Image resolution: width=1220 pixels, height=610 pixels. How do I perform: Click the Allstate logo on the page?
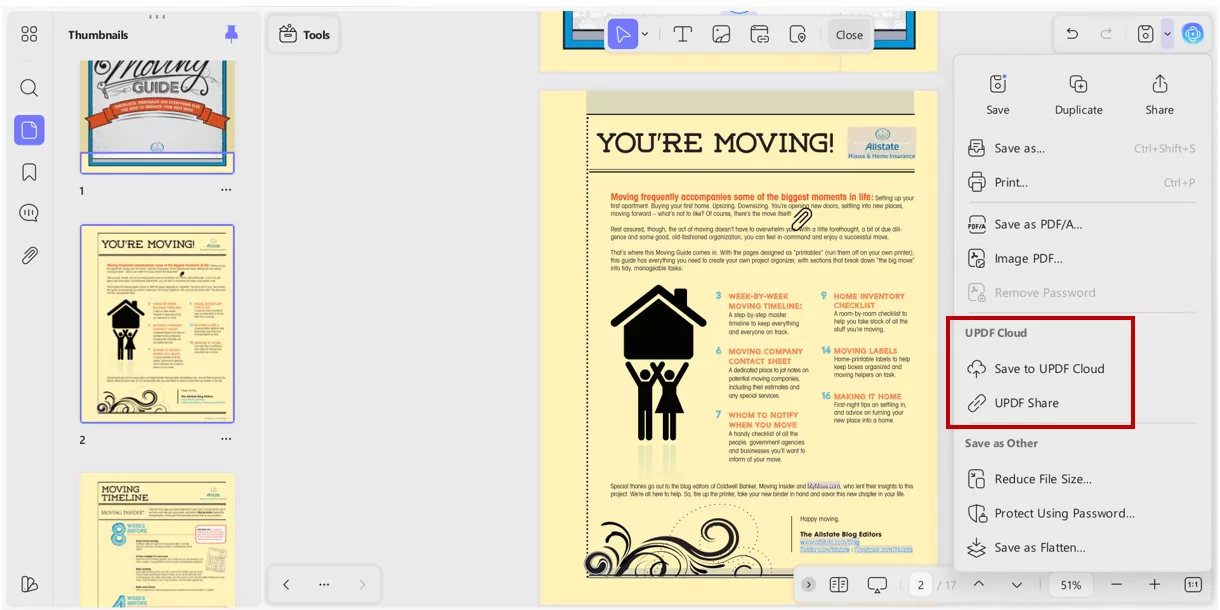(881, 144)
